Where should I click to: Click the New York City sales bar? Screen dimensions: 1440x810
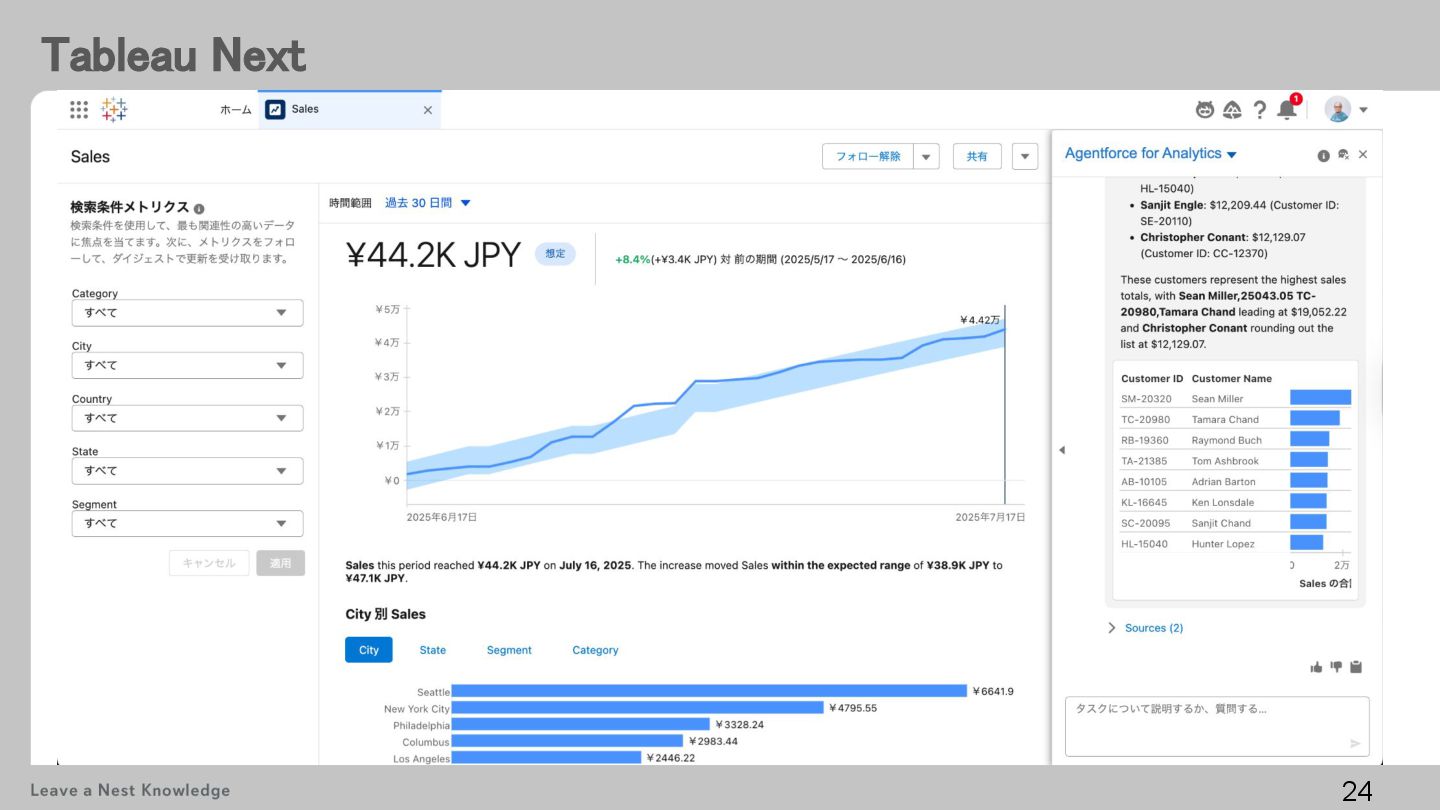[638, 708]
